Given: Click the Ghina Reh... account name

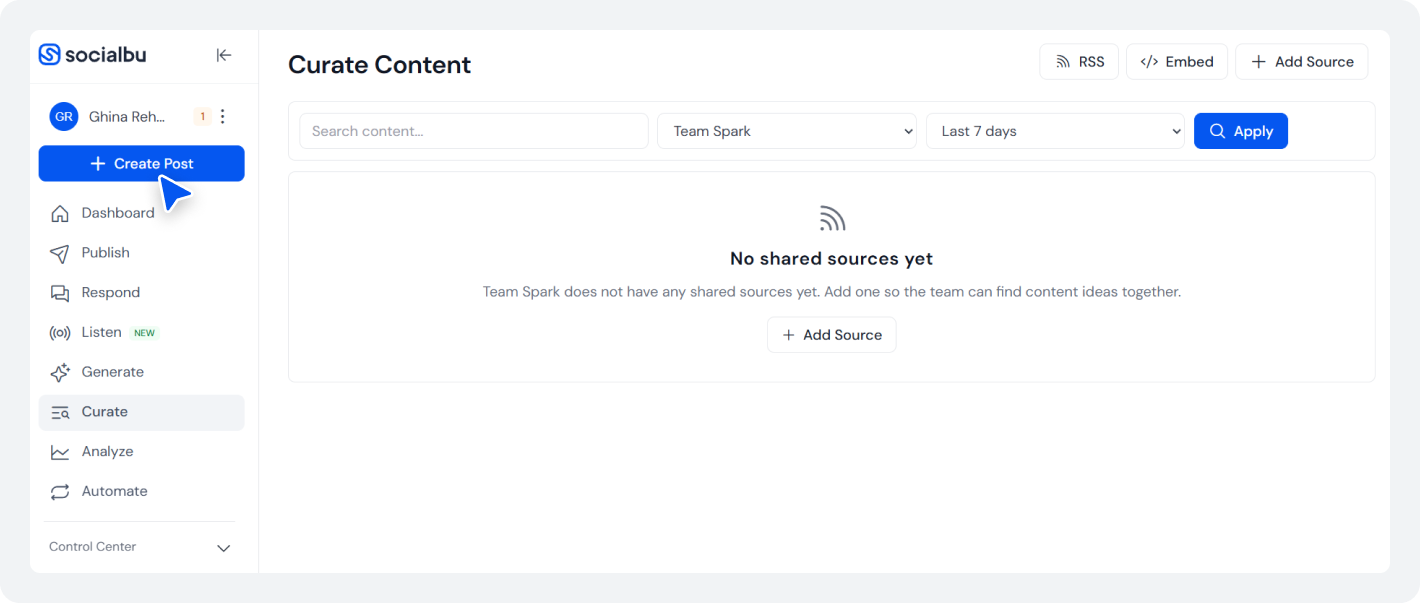Looking at the screenshot, I should [127, 117].
